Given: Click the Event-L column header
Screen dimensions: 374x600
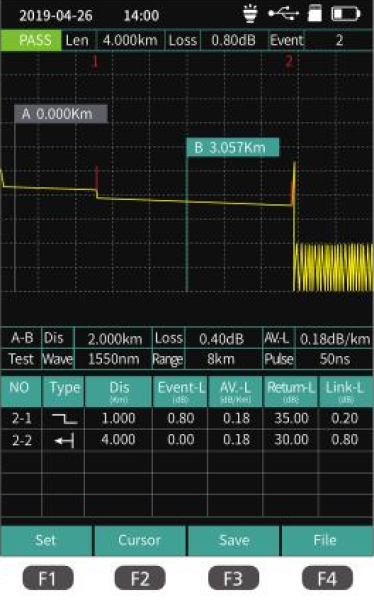Looking at the screenshot, I should coord(180,391).
